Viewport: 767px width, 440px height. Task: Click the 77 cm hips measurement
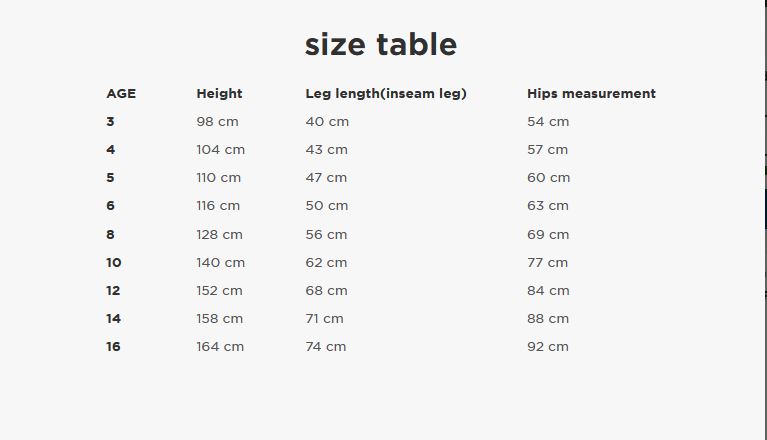click(x=547, y=262)
